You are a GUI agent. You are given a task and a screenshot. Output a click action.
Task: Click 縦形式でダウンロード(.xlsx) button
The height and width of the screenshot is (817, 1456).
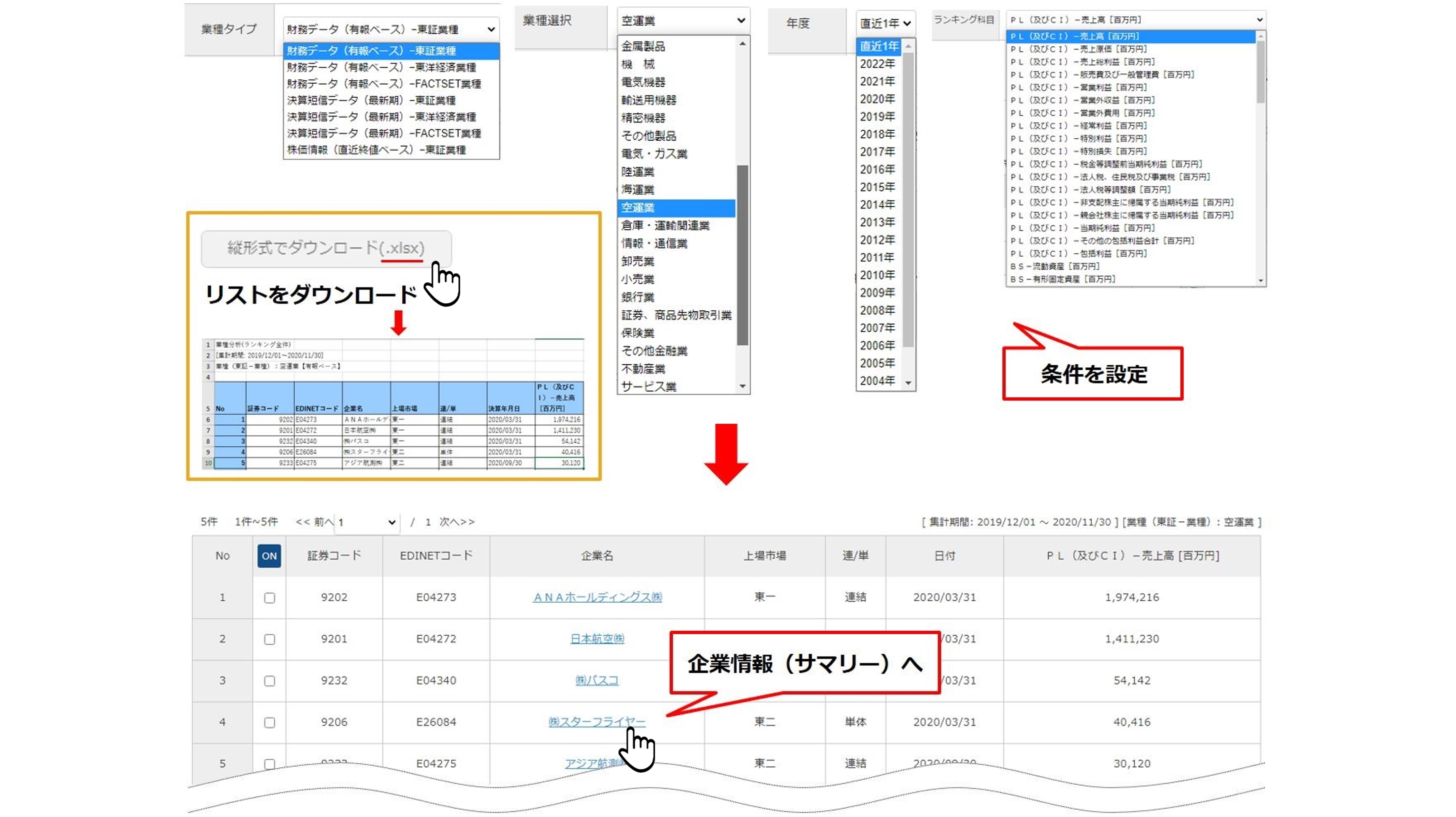(326, 248)
